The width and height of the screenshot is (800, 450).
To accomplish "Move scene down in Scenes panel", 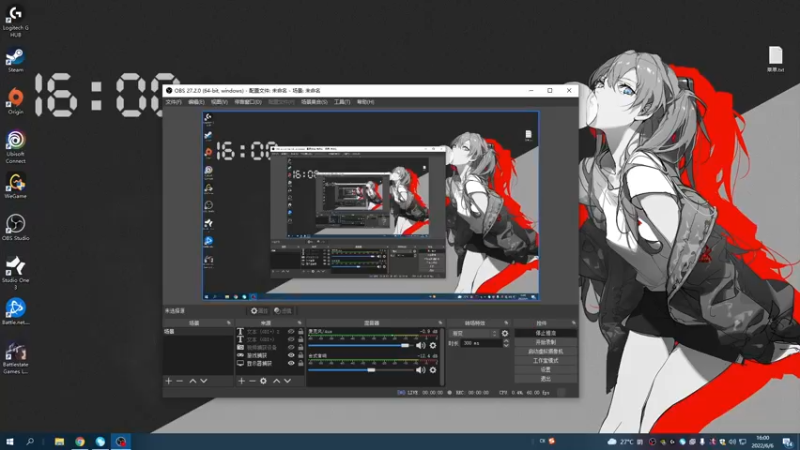I will (204, 381).
